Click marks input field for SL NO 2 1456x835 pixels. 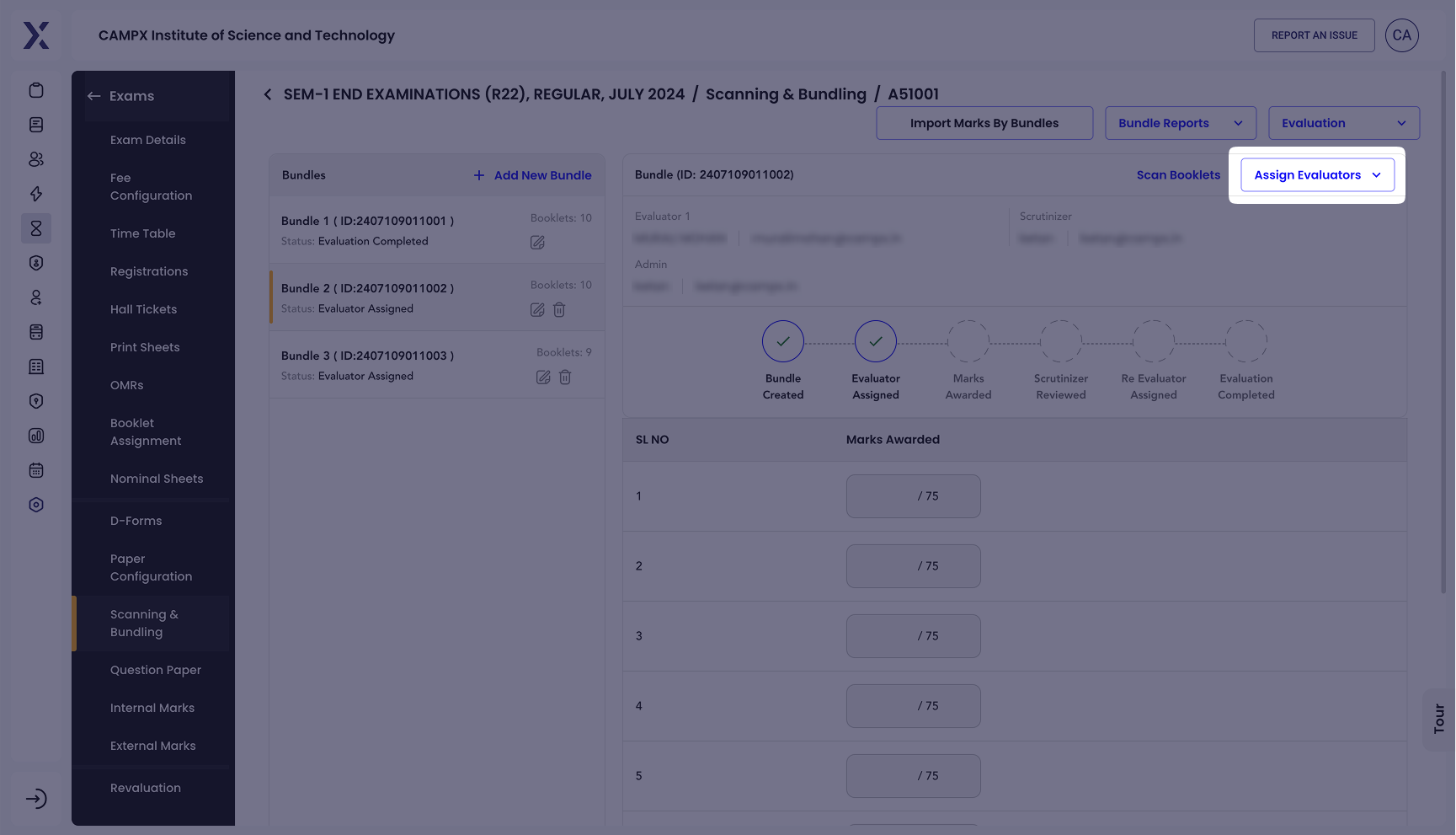click(x=914, y=566)
